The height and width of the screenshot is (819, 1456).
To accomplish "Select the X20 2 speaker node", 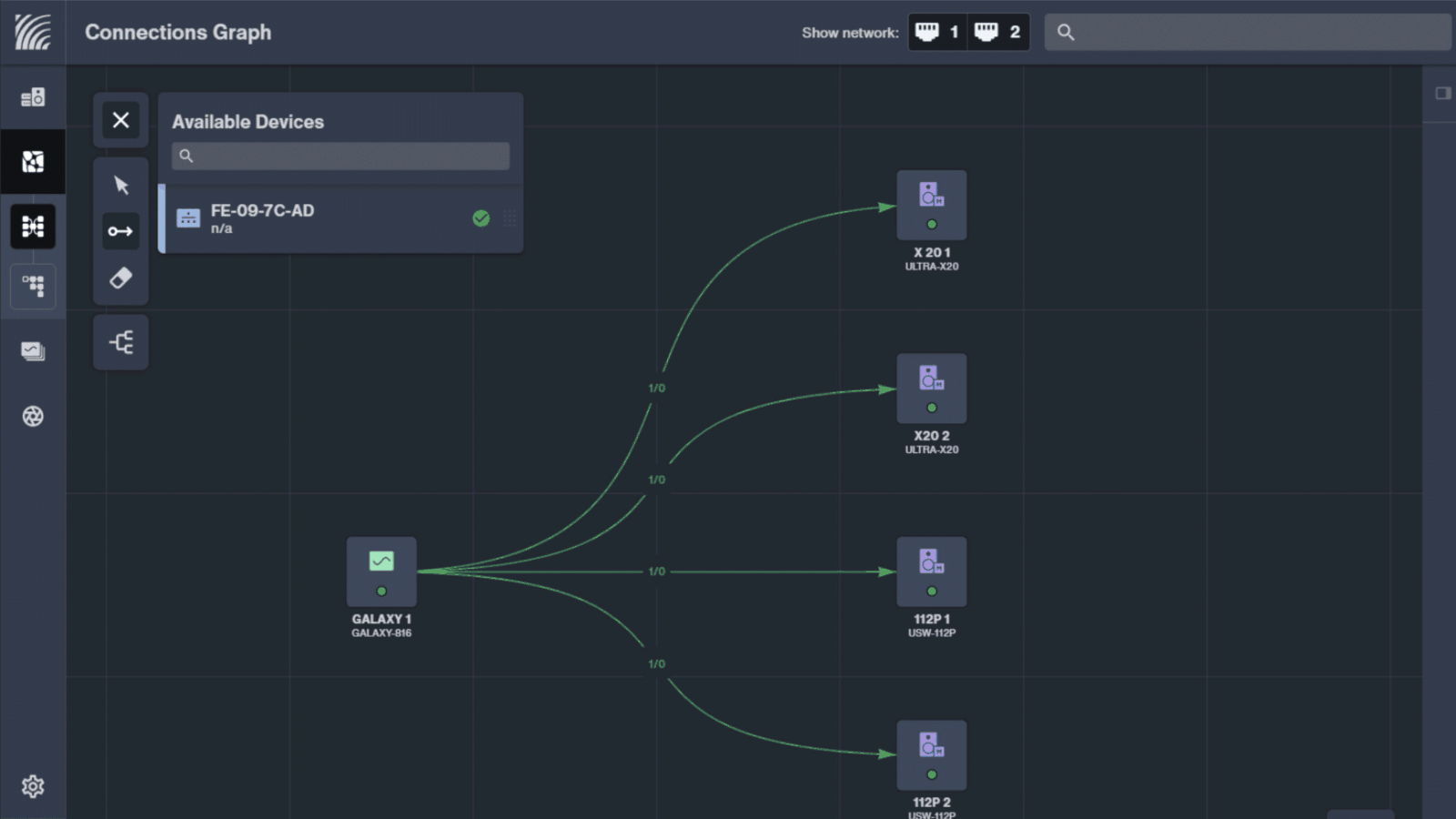I will (931, 389).
